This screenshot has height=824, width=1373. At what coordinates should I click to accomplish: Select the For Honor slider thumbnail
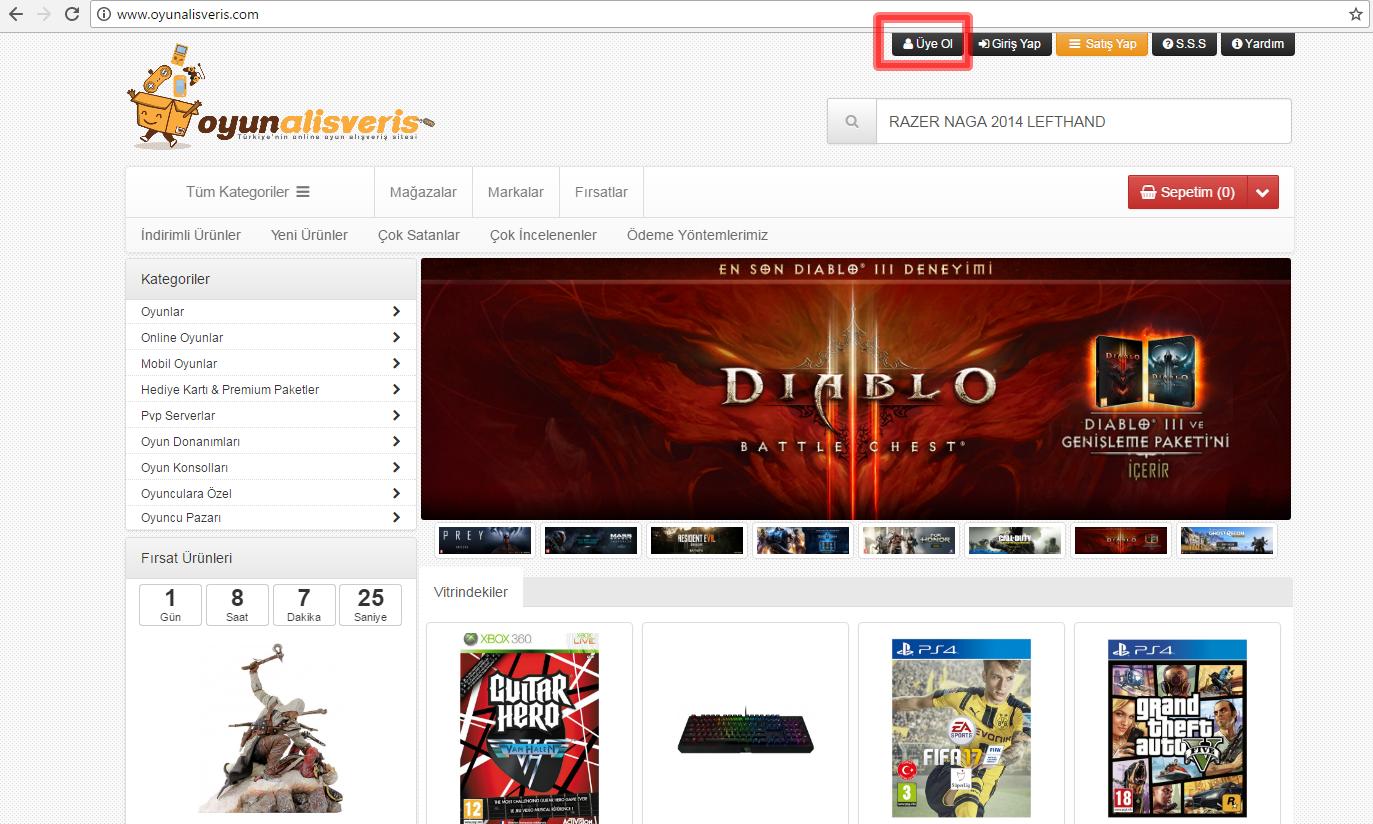coord(909,540)
